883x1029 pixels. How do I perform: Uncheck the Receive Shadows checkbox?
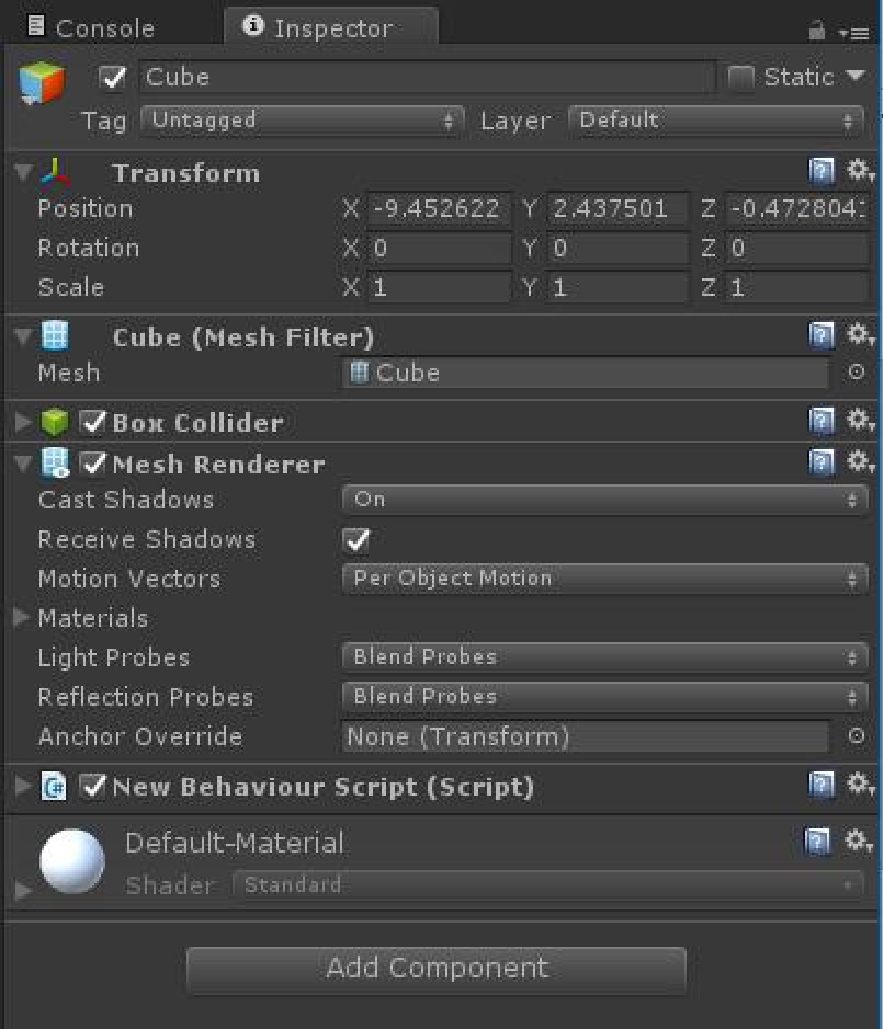356,541
